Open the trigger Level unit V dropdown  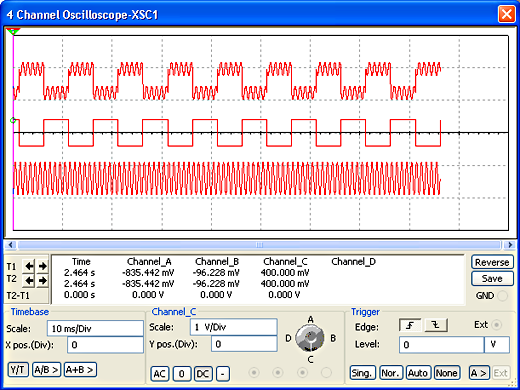coord(497,345)
